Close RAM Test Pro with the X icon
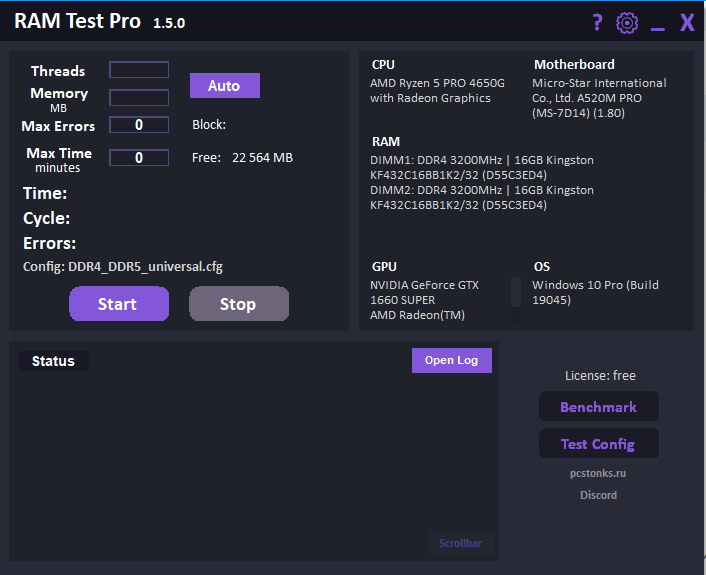Screen dimensions: 706x575 click(687, 22)
